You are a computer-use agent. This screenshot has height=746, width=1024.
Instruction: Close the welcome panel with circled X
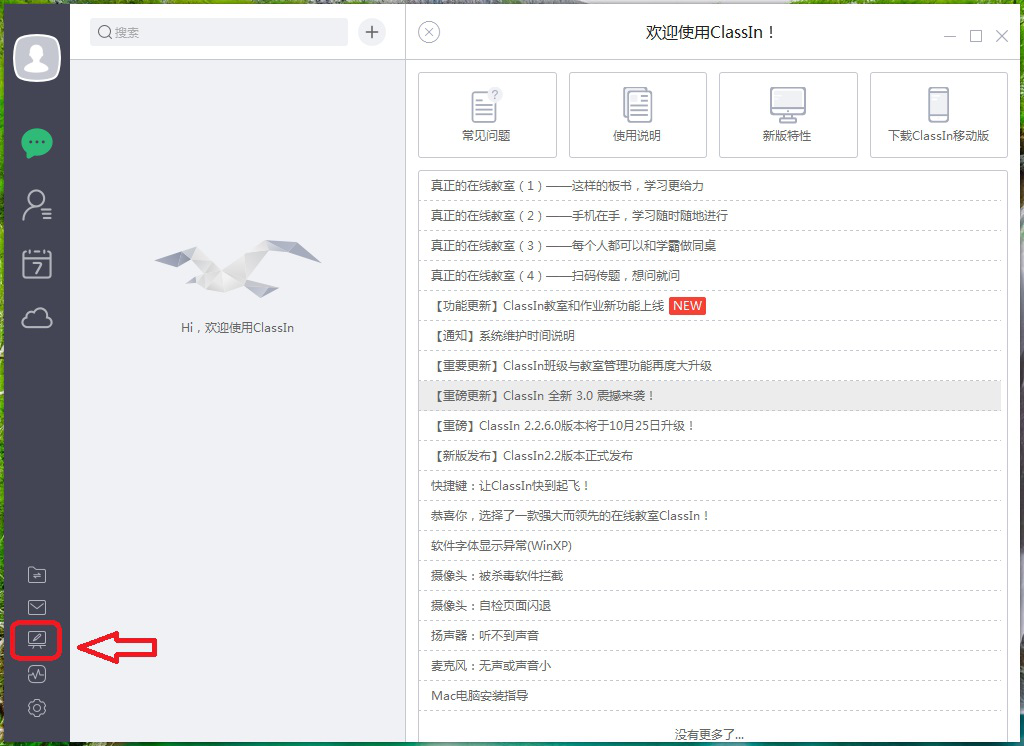coord(429,32)
